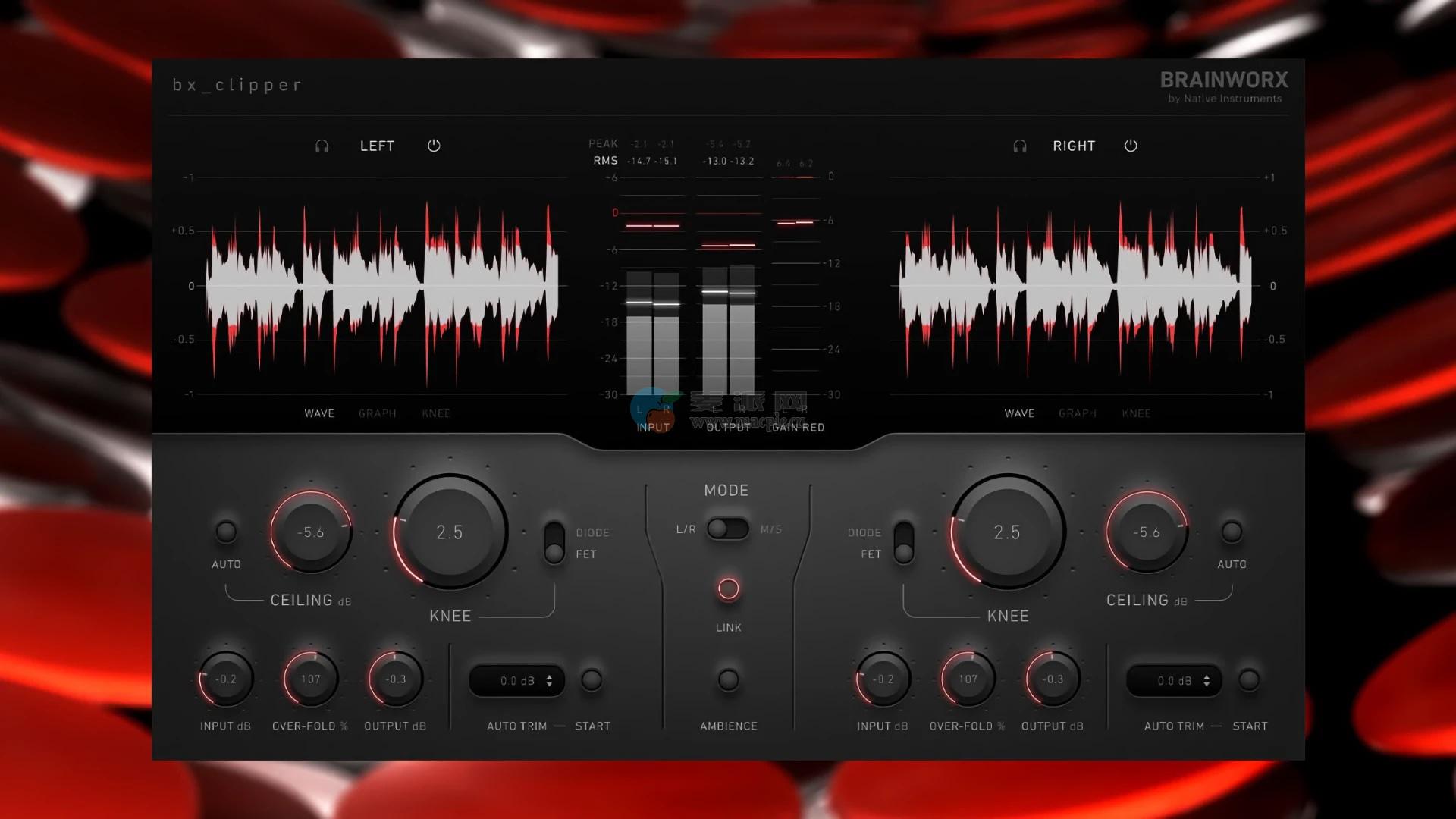Click the right CEILING dB knob
Screen dimensions: 1456x819
pos(1147,532)
